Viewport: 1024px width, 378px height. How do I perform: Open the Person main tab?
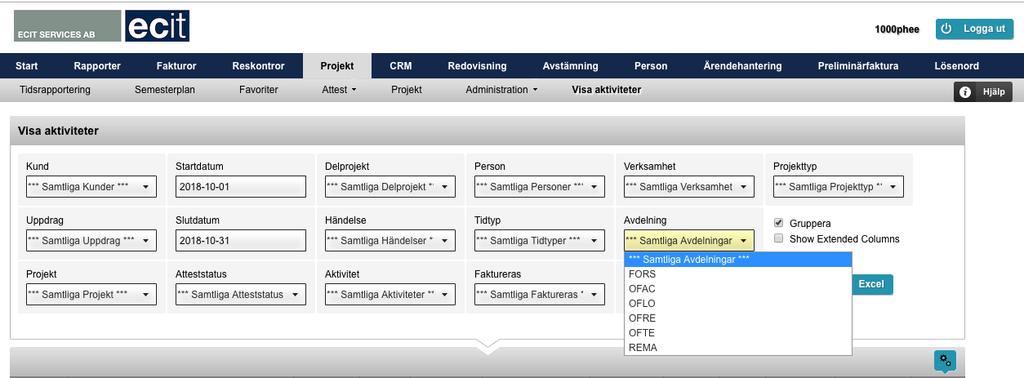[651, 66]
